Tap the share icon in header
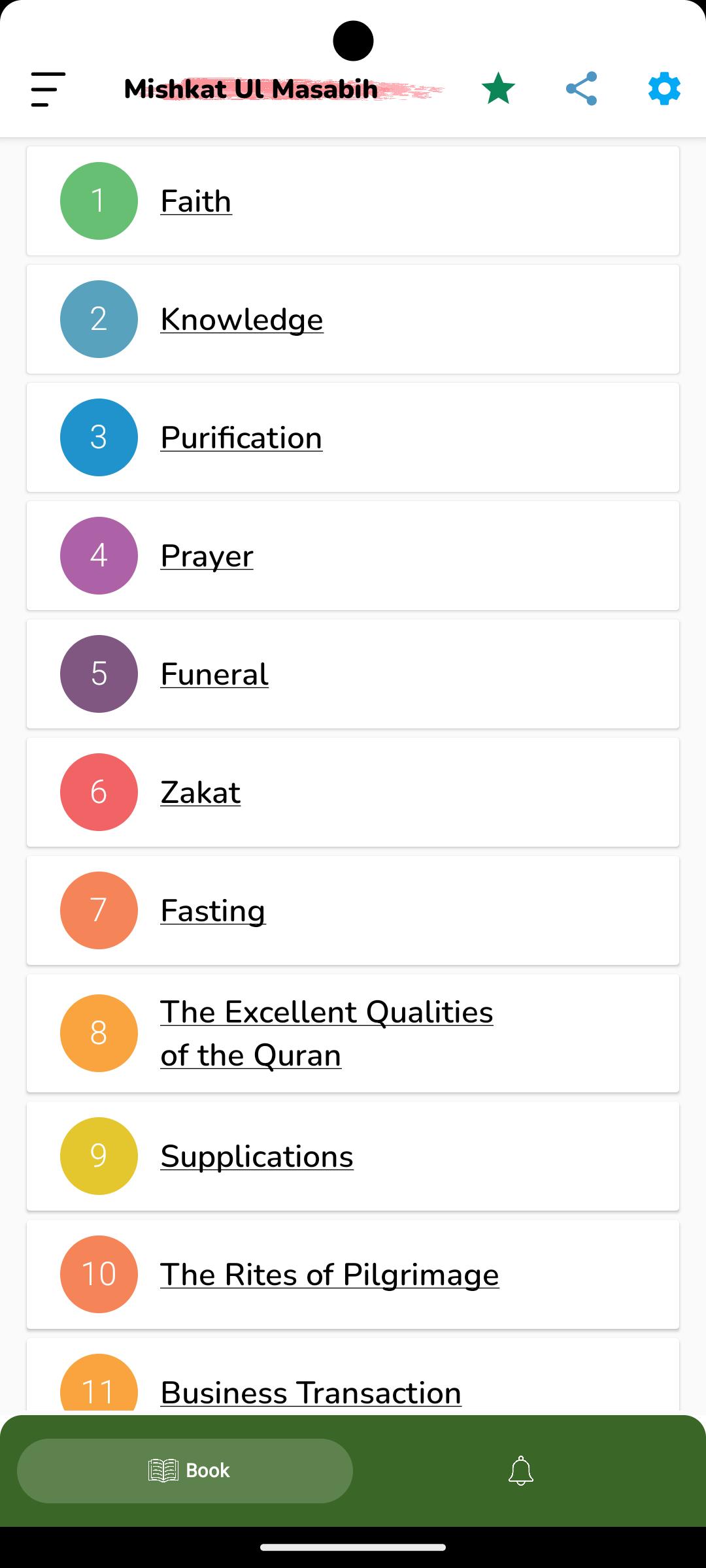The width and height of the screenshot is (706, 1568). pos(581,88)
